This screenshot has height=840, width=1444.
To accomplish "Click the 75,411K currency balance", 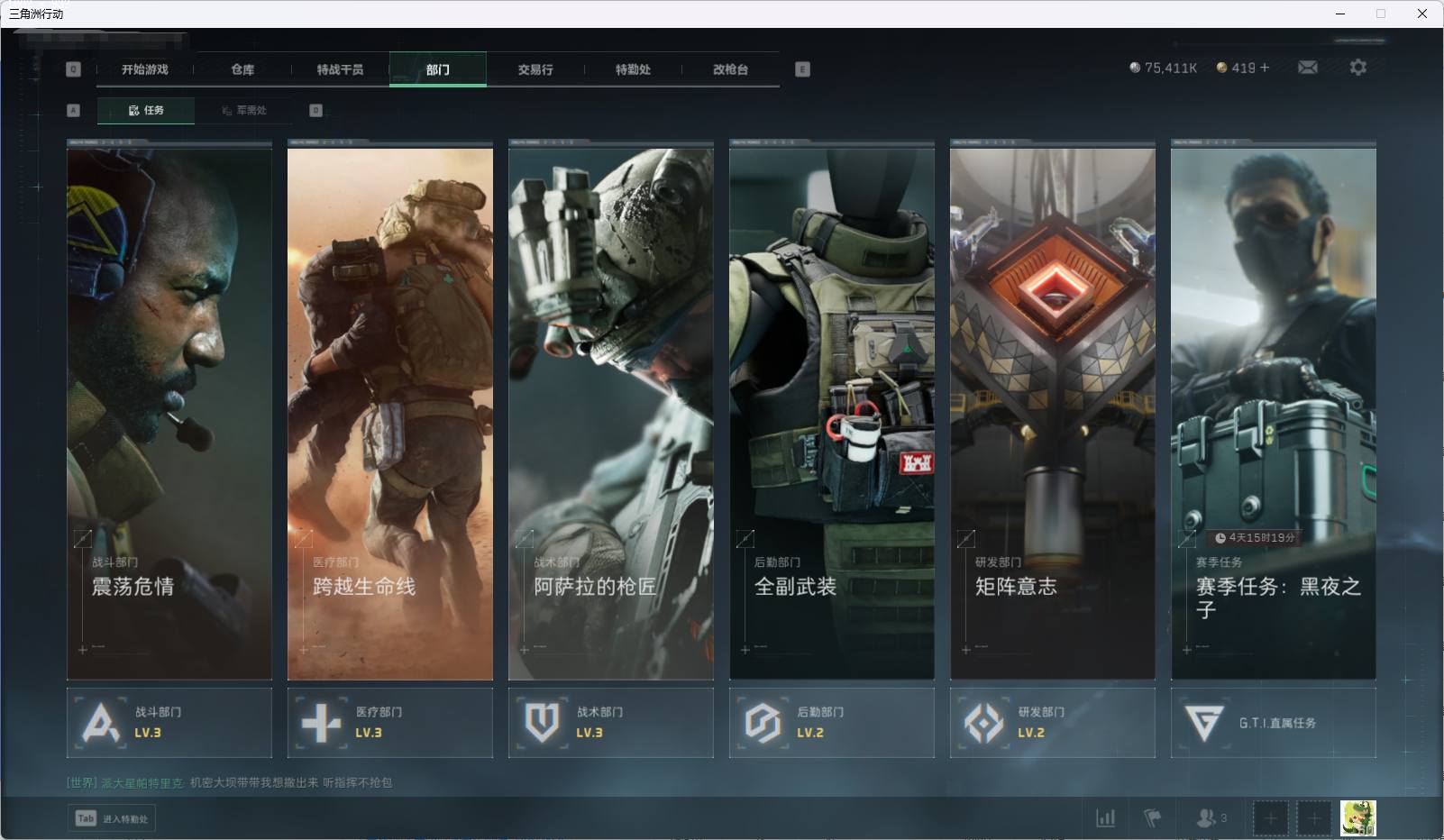I will click(x=1164, y=68).
